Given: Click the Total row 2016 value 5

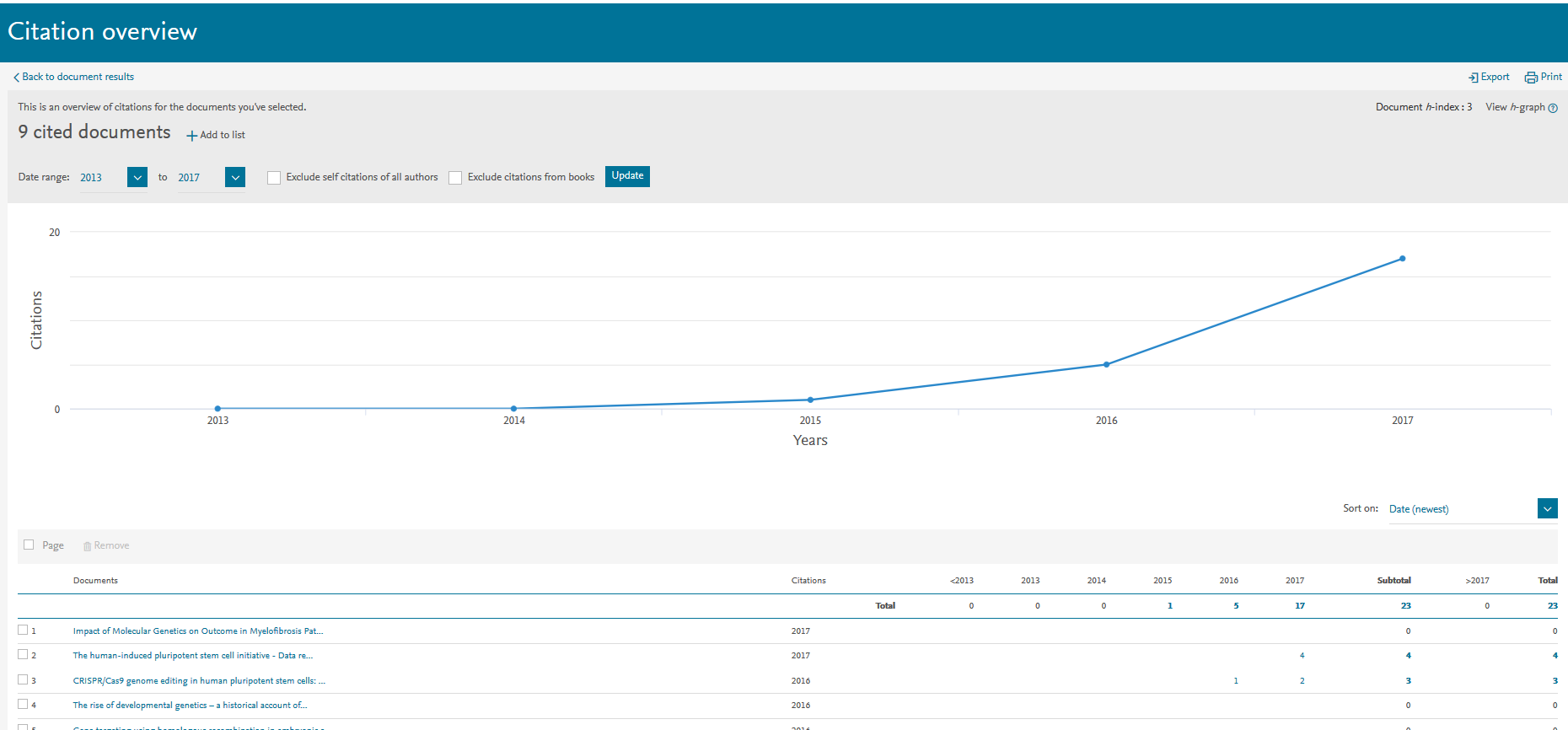Looking at the screenshot, I should point(1236,605).
